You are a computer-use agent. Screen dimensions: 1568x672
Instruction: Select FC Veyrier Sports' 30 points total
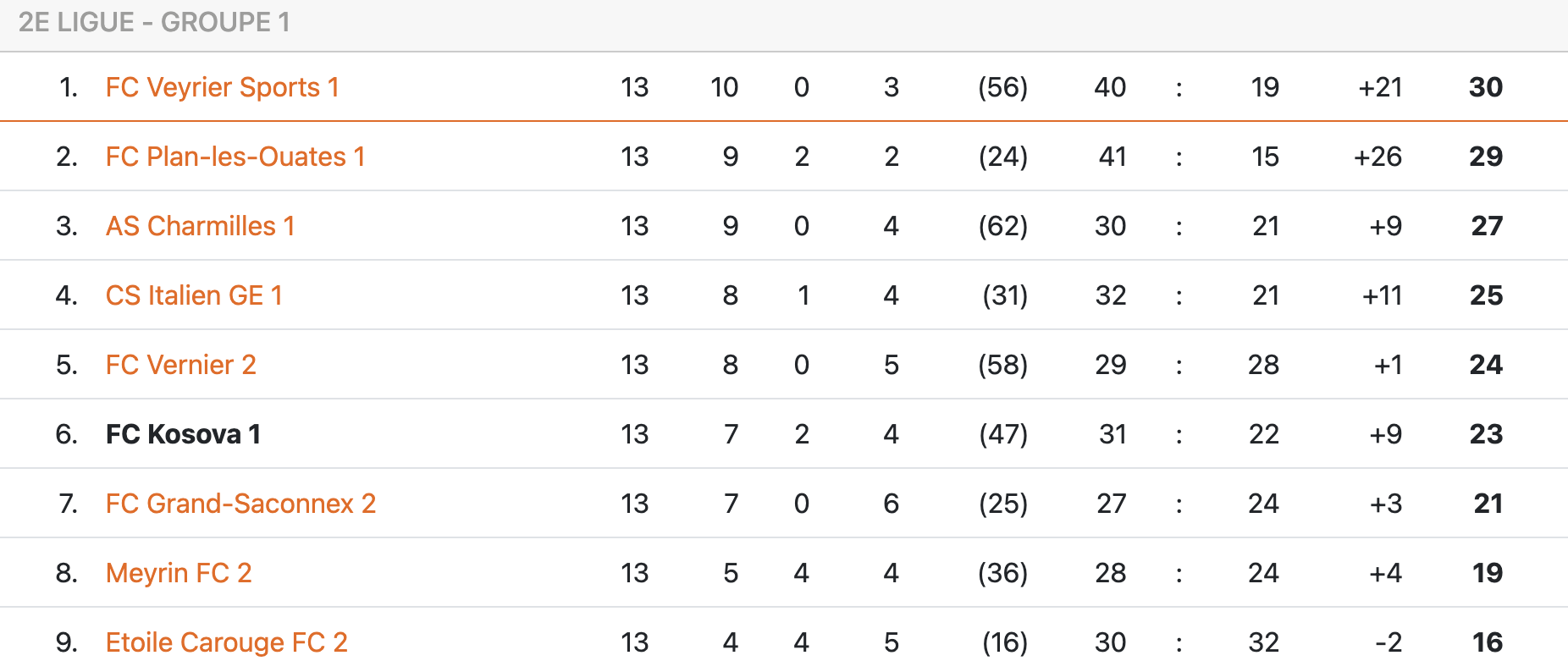coord(1485,87)
